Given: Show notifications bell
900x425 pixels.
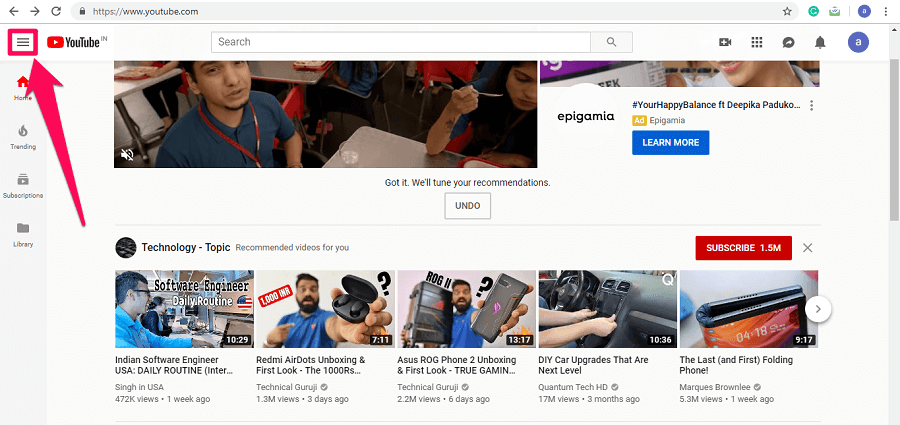Looking at the screenshot, I should click(x=820, y=42).
